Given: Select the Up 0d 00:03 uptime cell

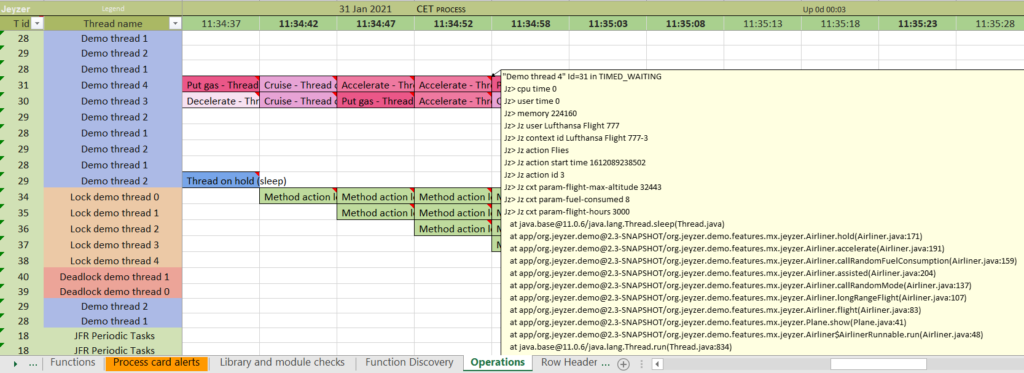Looking at the screenshot, I should (x=824, y=10).
